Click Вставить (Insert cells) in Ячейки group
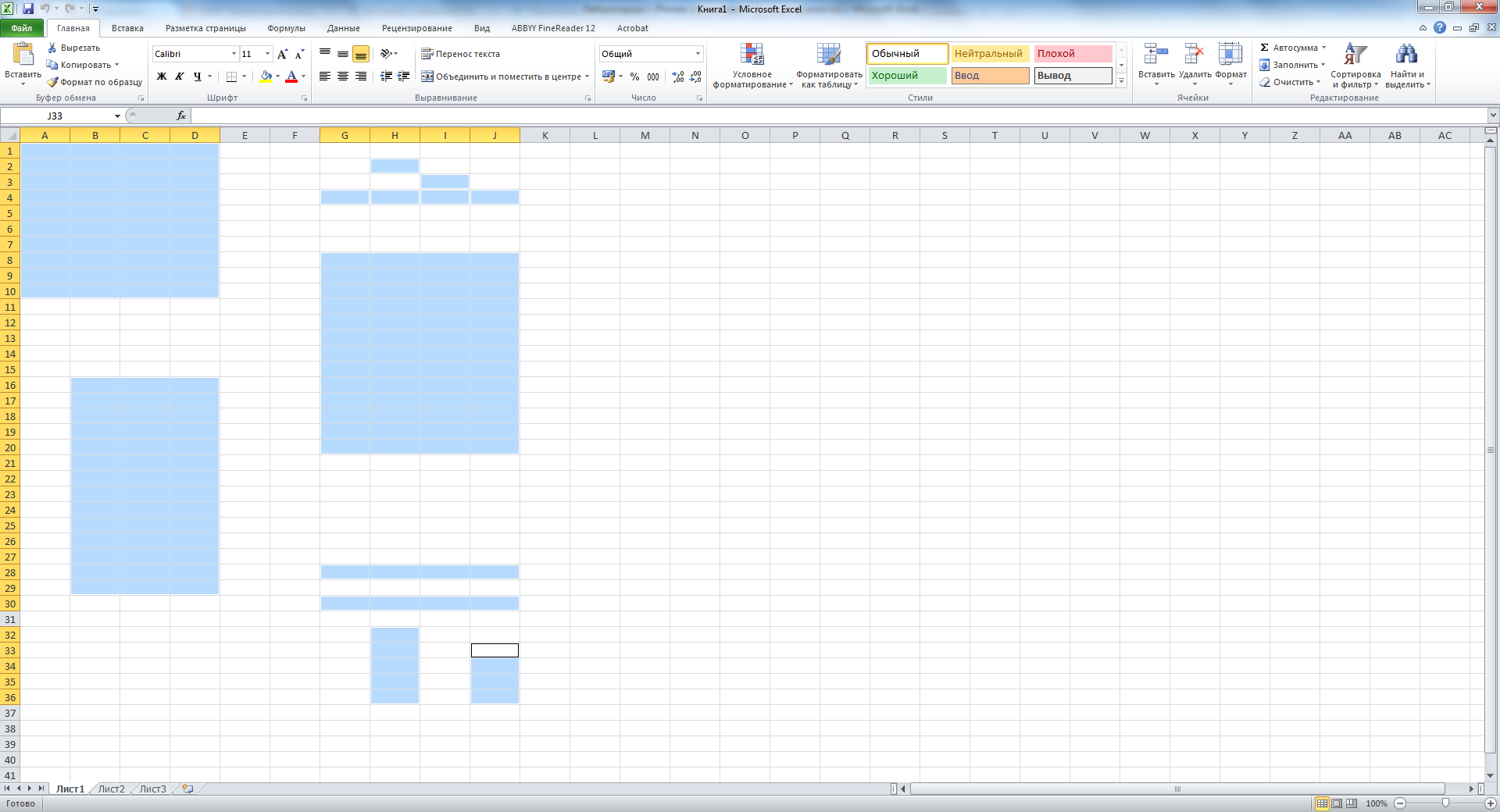This screenshot has height=812, width=1500. 1156,64
